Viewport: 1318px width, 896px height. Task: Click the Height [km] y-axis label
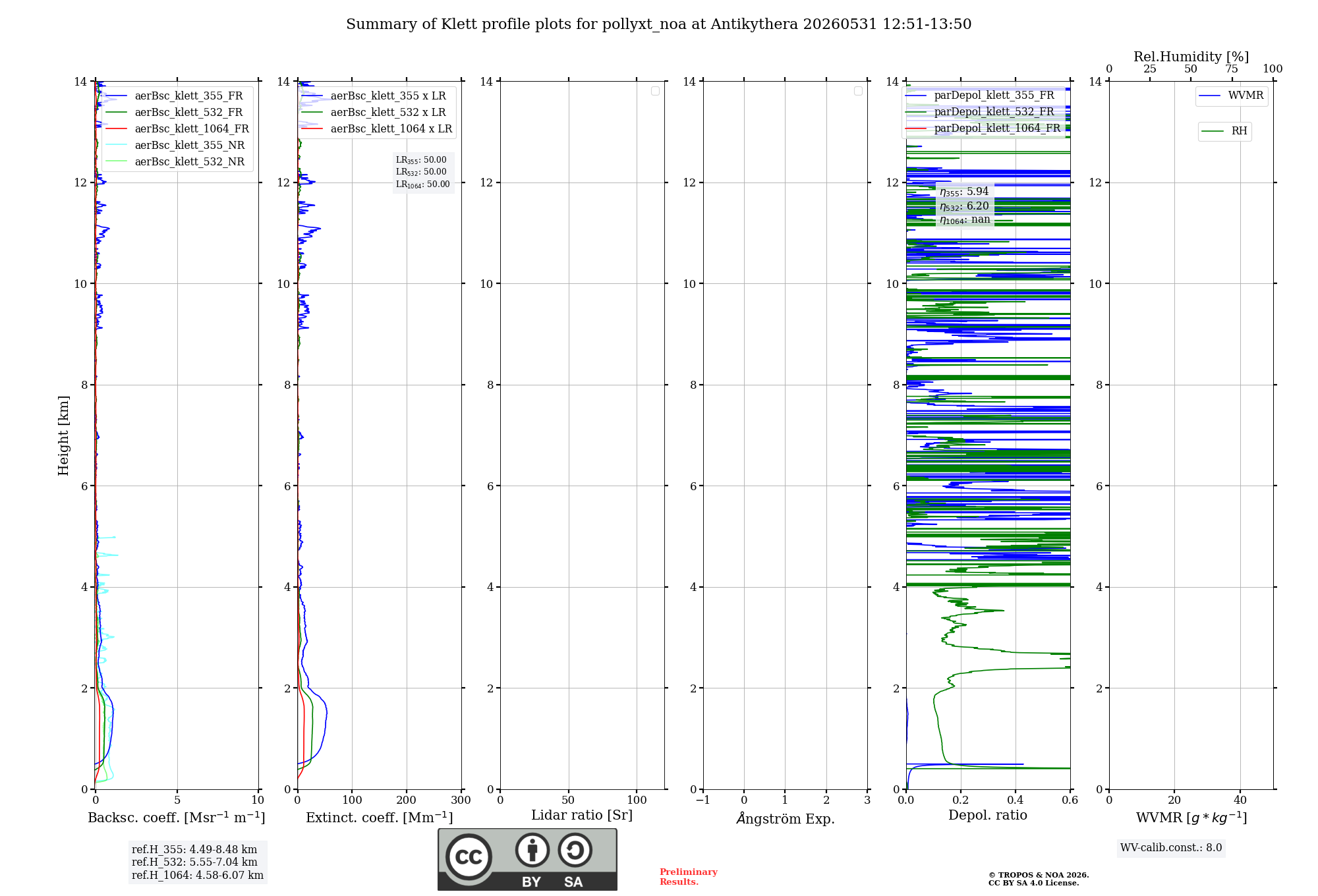point(63,435)
